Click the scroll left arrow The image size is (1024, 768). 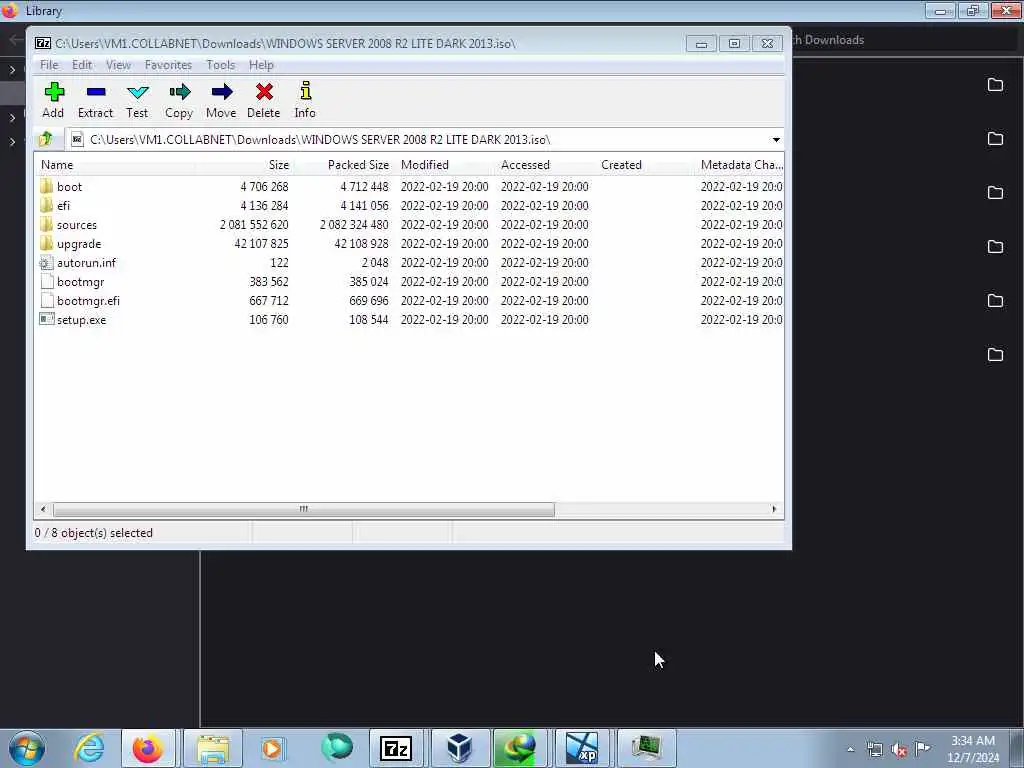point(43,509)
